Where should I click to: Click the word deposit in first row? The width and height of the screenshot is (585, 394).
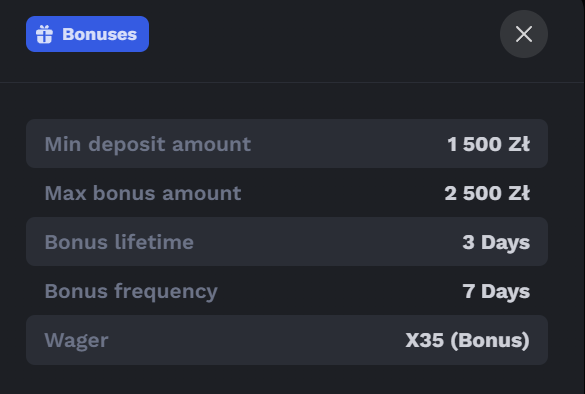(x=127, y=145)
